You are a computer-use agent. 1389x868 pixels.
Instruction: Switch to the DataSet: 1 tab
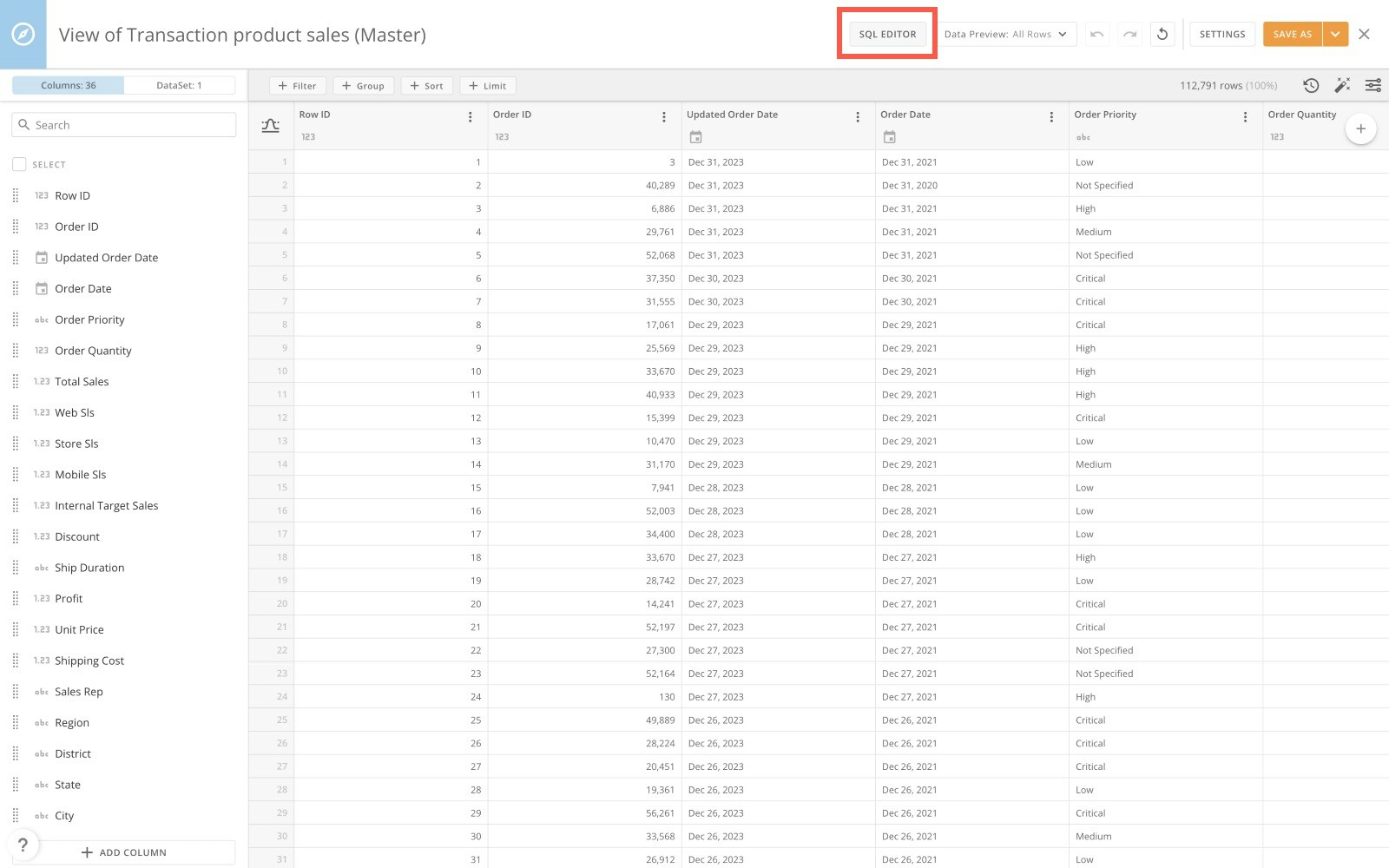pos(181,84)
